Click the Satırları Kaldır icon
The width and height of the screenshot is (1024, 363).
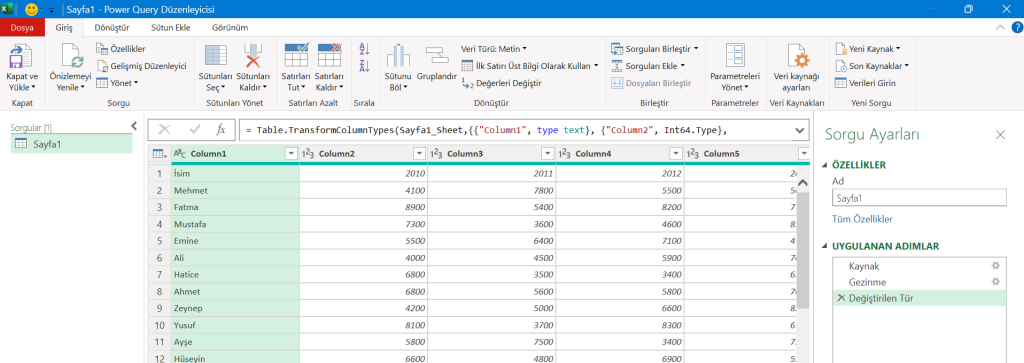(x=330, y=56)
